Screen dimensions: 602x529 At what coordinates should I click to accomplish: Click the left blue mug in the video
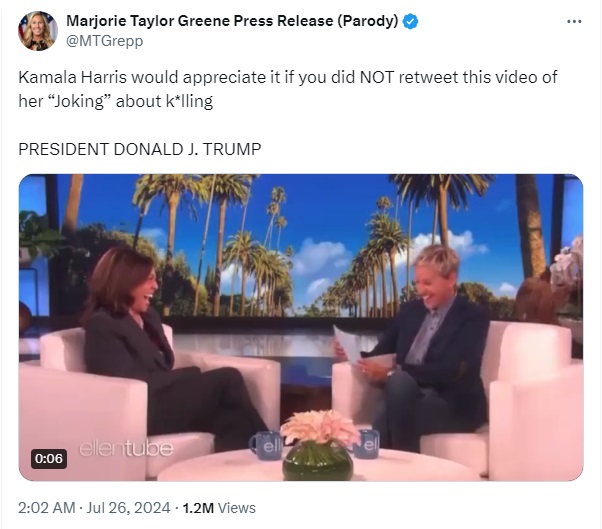[x=265, y=445]
